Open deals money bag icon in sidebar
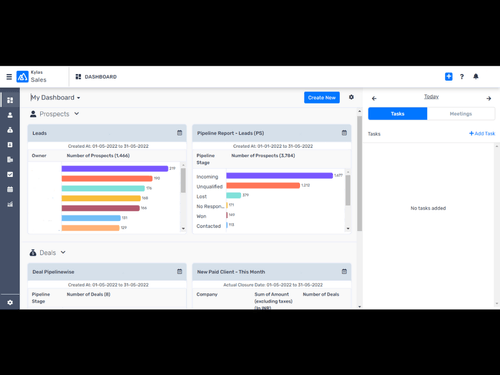Screen dimensions: 500x375 pyautogui.click(x=10, y=130)
